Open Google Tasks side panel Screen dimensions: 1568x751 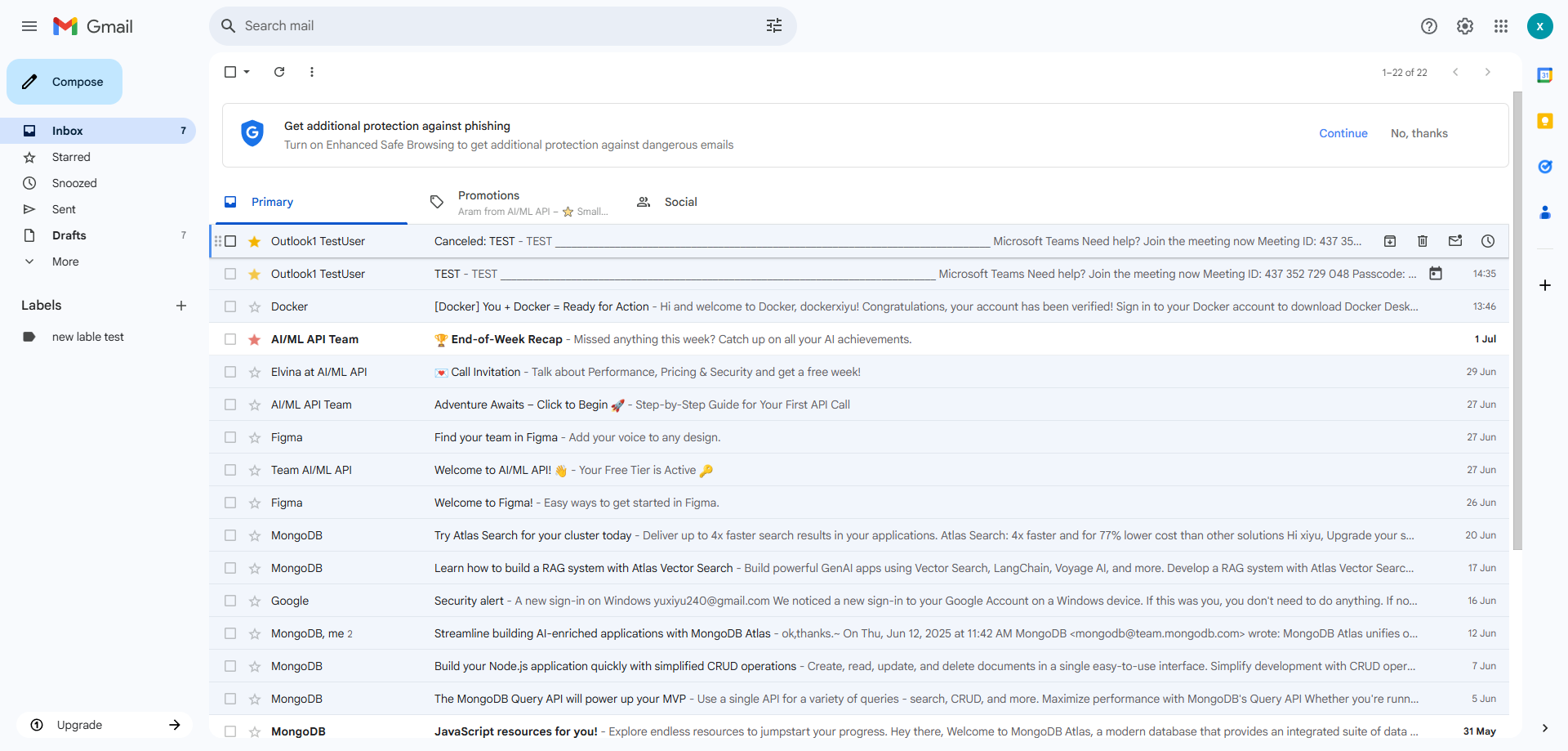(1545, 167)
